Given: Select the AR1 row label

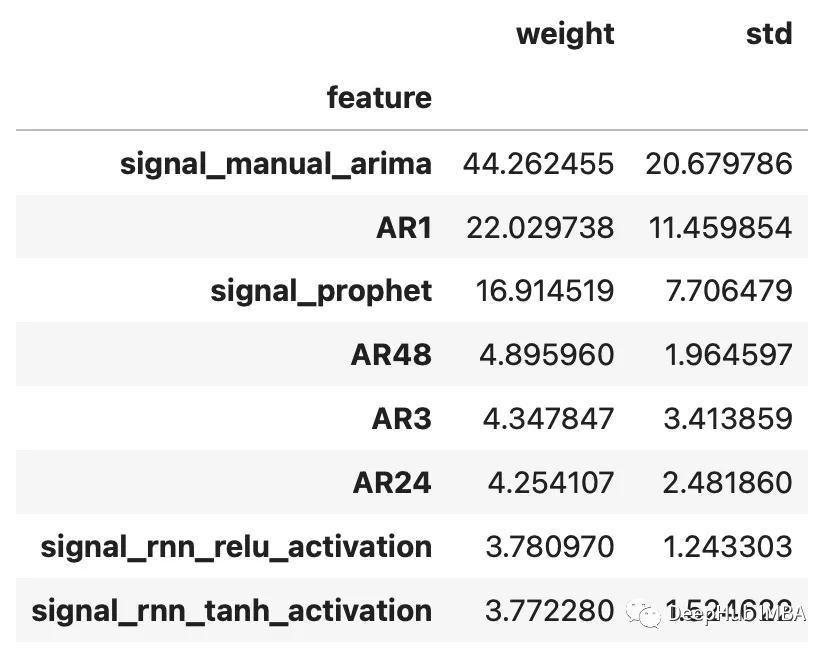Looking at the screenshot, I should 403,227.
